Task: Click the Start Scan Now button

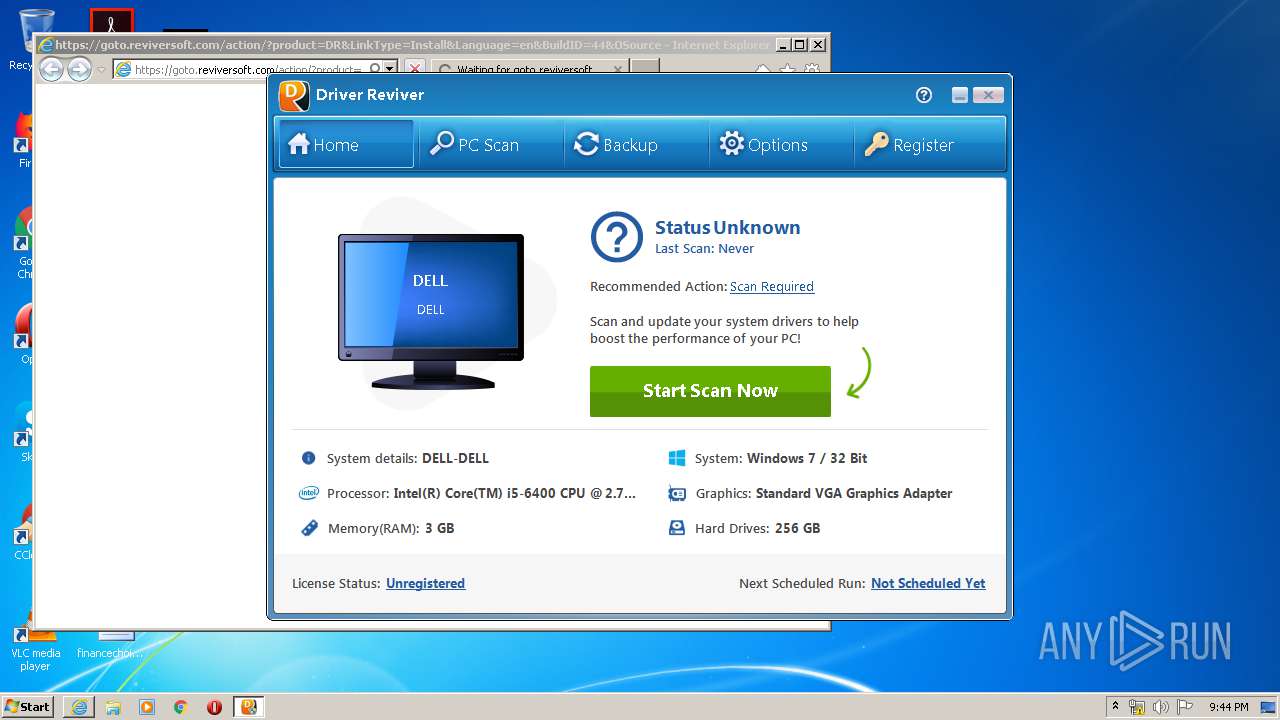Action: (x=710, y=391)
